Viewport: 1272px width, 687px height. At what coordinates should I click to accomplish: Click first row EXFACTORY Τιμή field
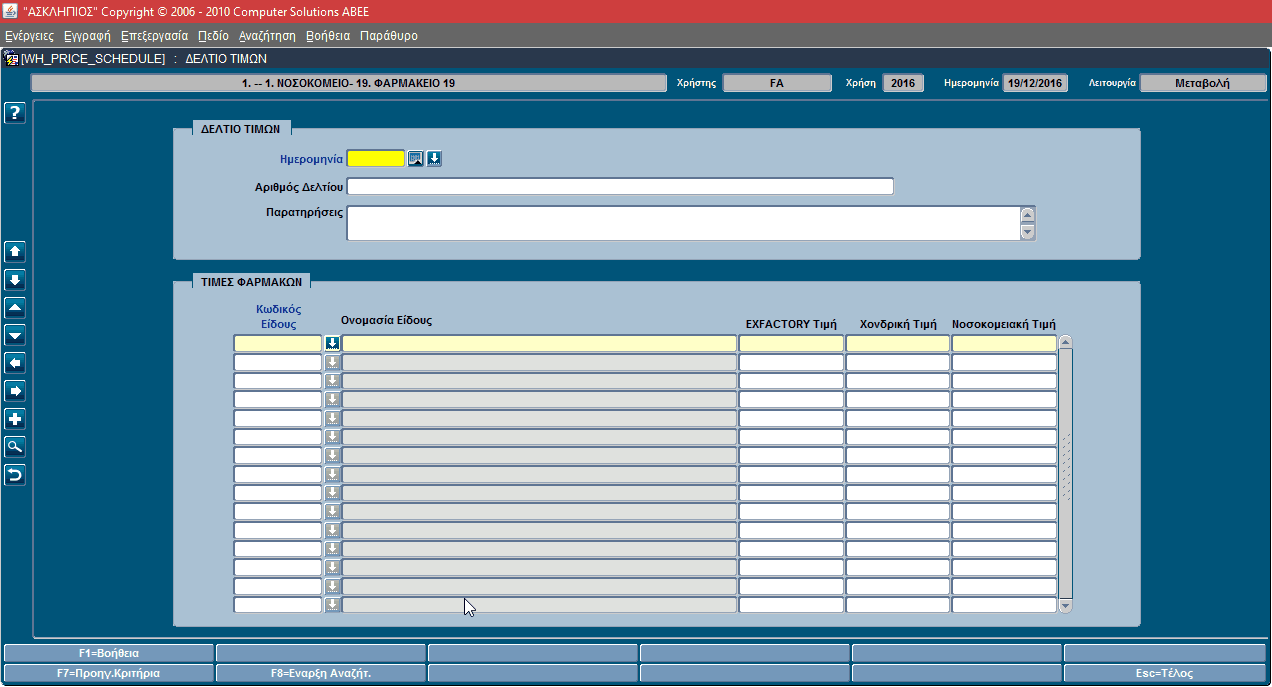click(791, 343)
